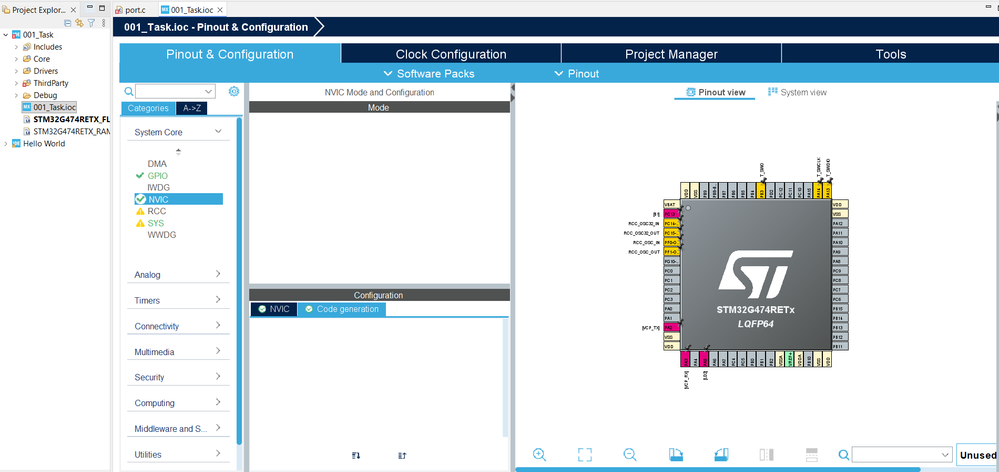Open Project Explorer view menu
This screenshot has height=472, width=999.
pos(104,22)
